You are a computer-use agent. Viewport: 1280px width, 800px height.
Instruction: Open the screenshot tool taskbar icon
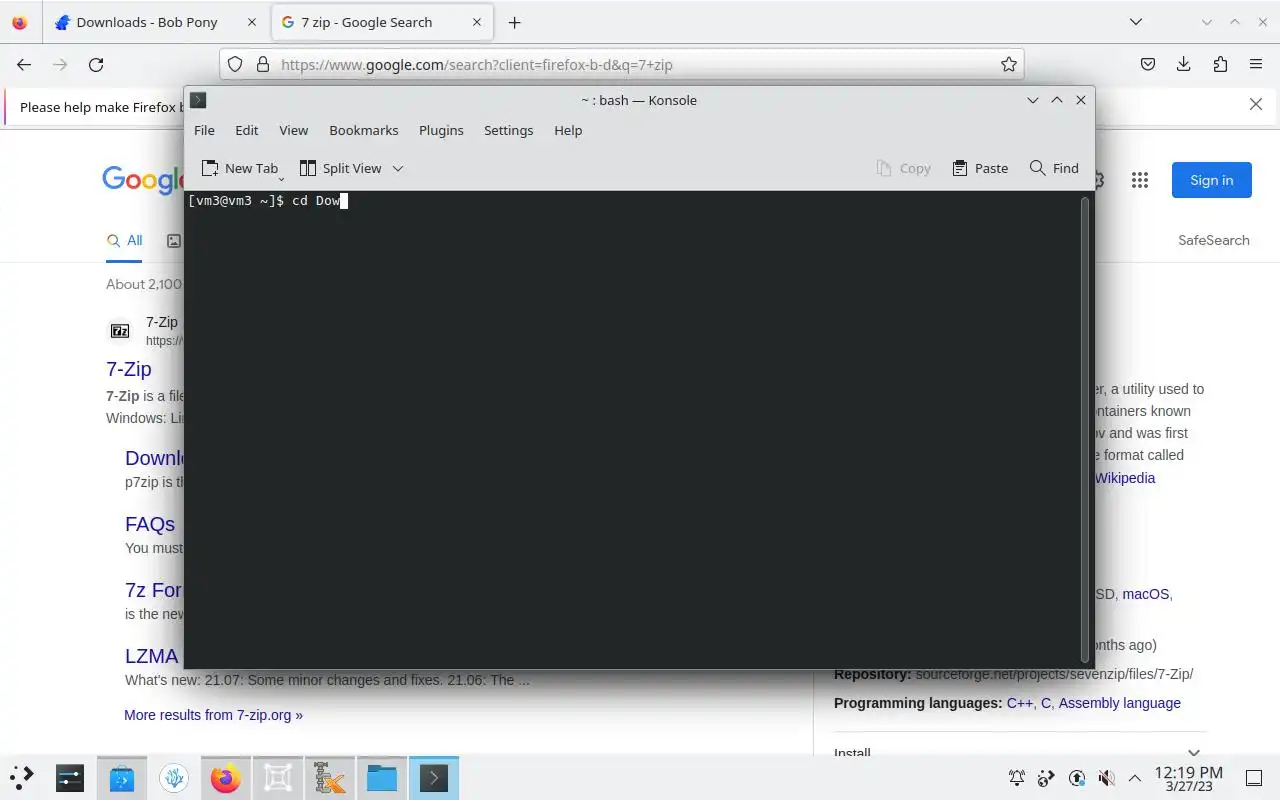coord(278,777)
